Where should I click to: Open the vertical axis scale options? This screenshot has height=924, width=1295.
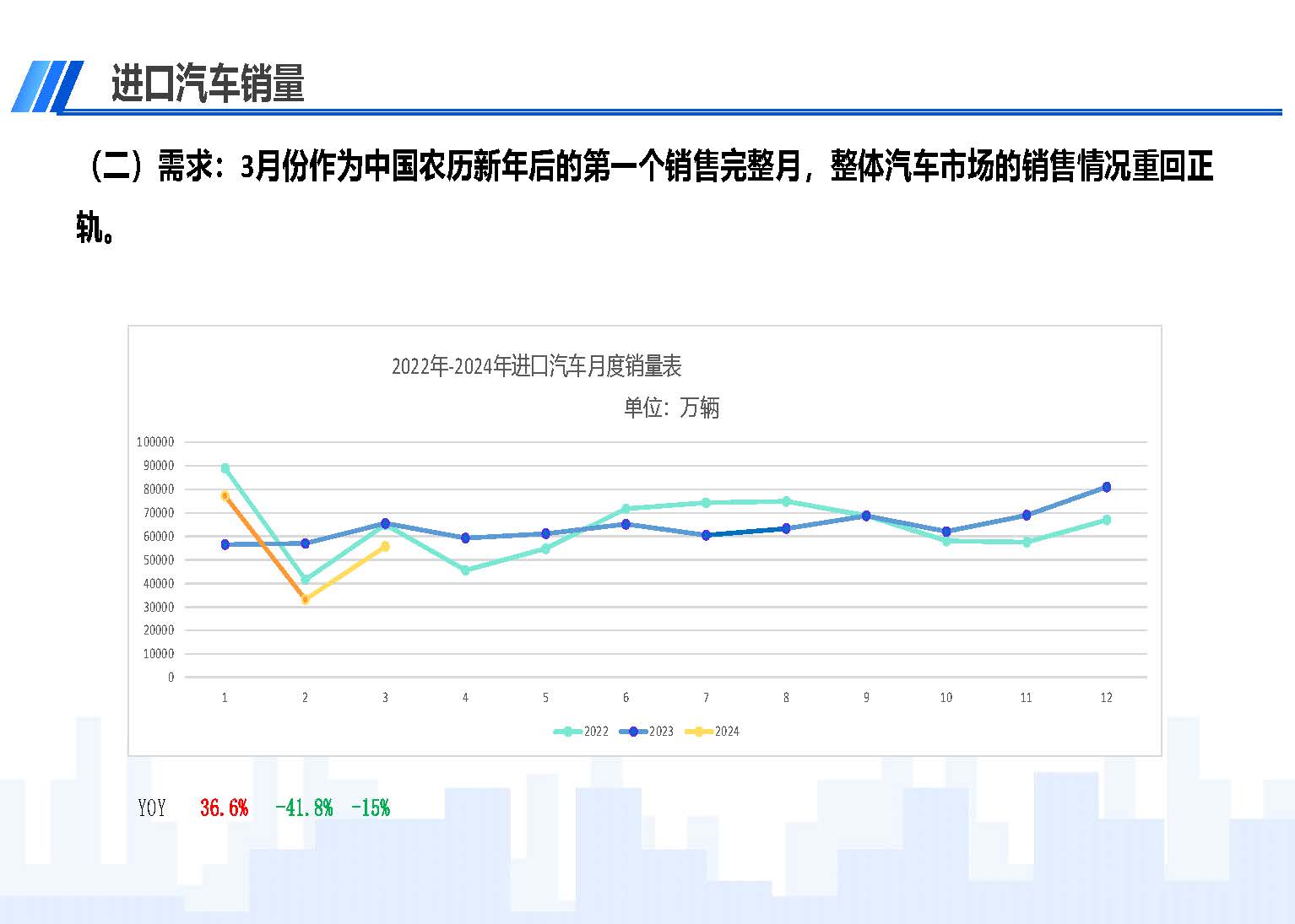(x=160, y=557)
